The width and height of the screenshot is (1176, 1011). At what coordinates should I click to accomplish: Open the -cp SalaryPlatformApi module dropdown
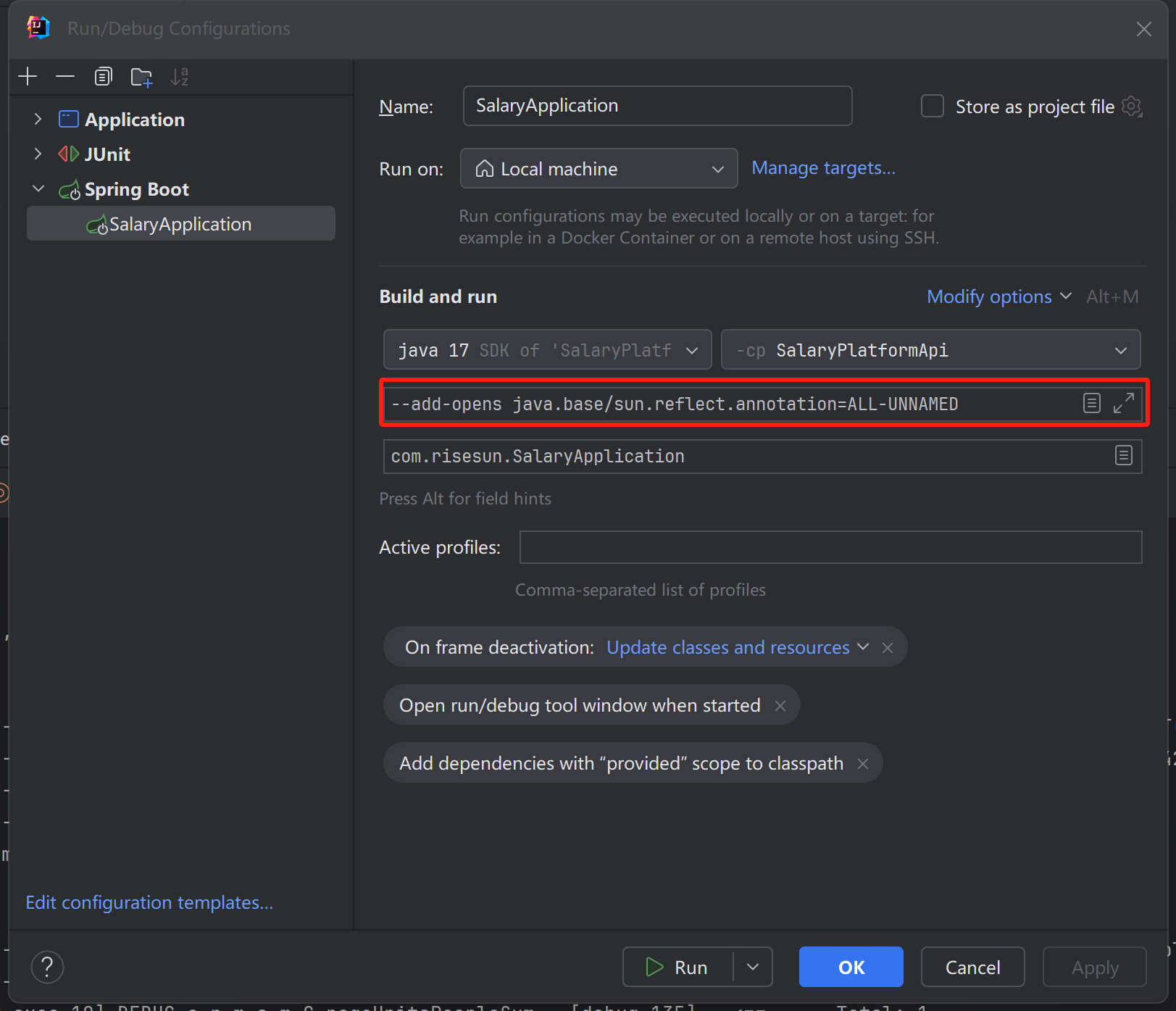pyautogui.click(x=1121, y=349)
